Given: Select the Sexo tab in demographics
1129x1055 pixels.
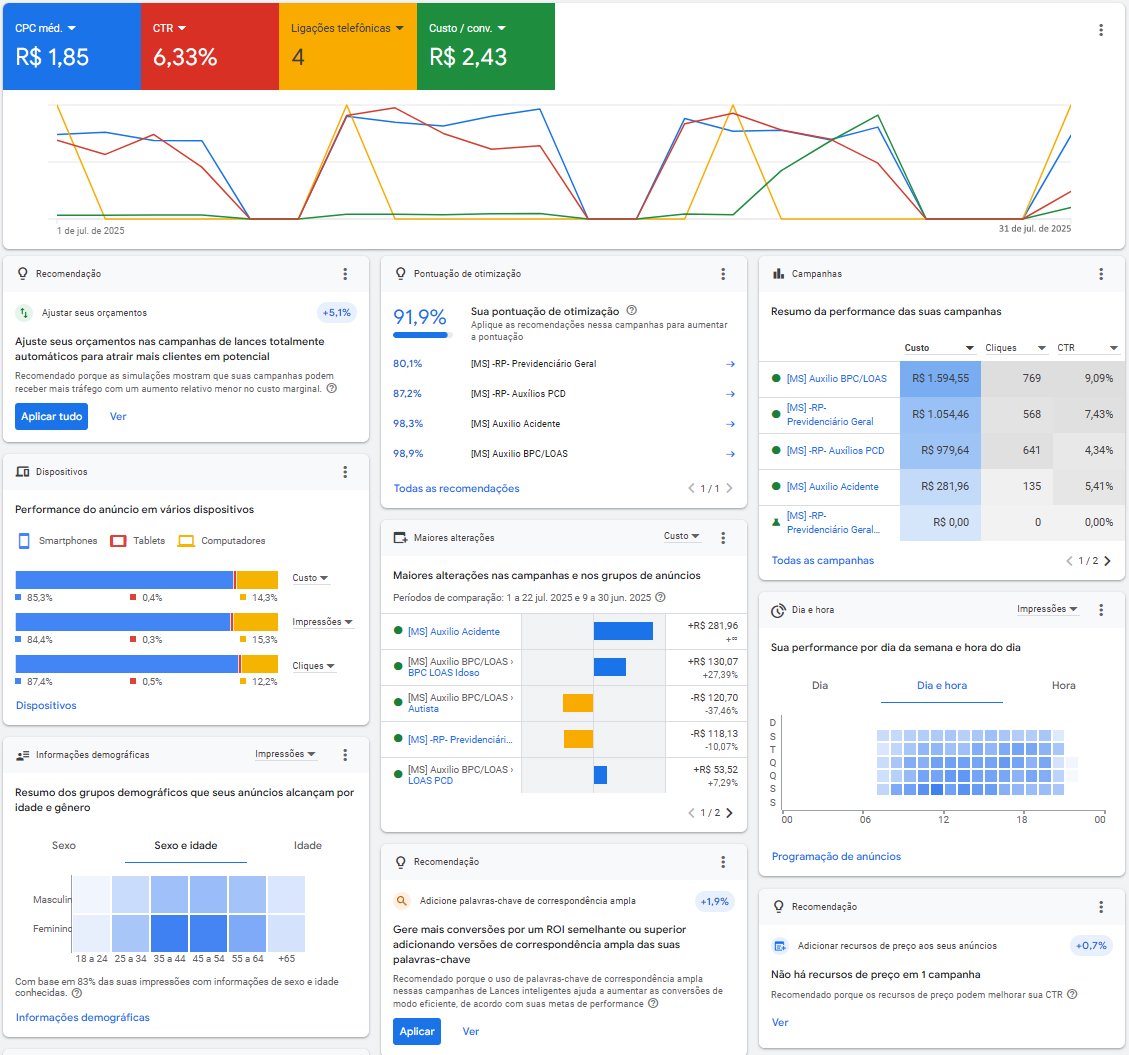Looking at the screenshot, I should [x=64, y=846].
